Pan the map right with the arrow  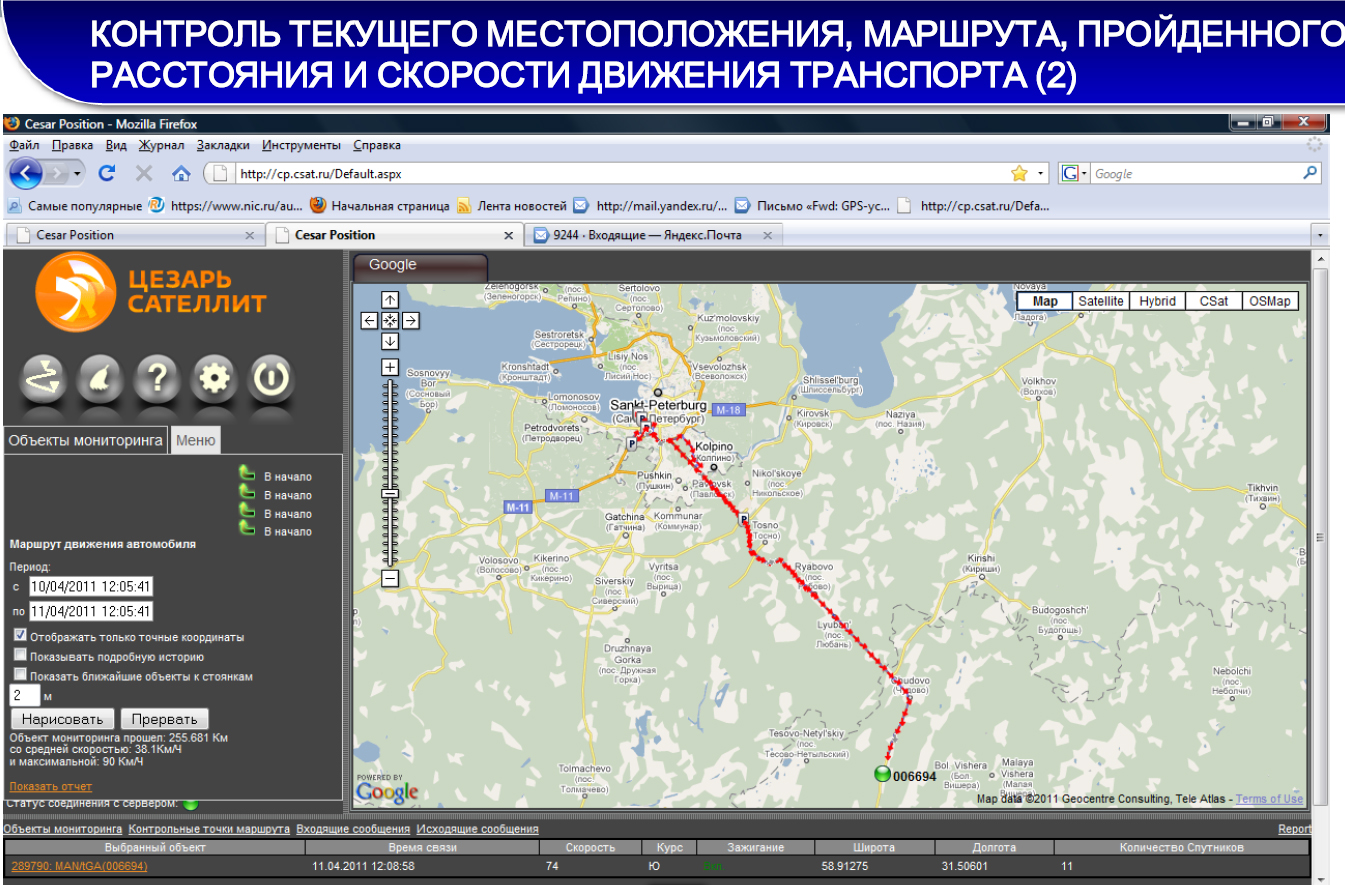point(410,320)
